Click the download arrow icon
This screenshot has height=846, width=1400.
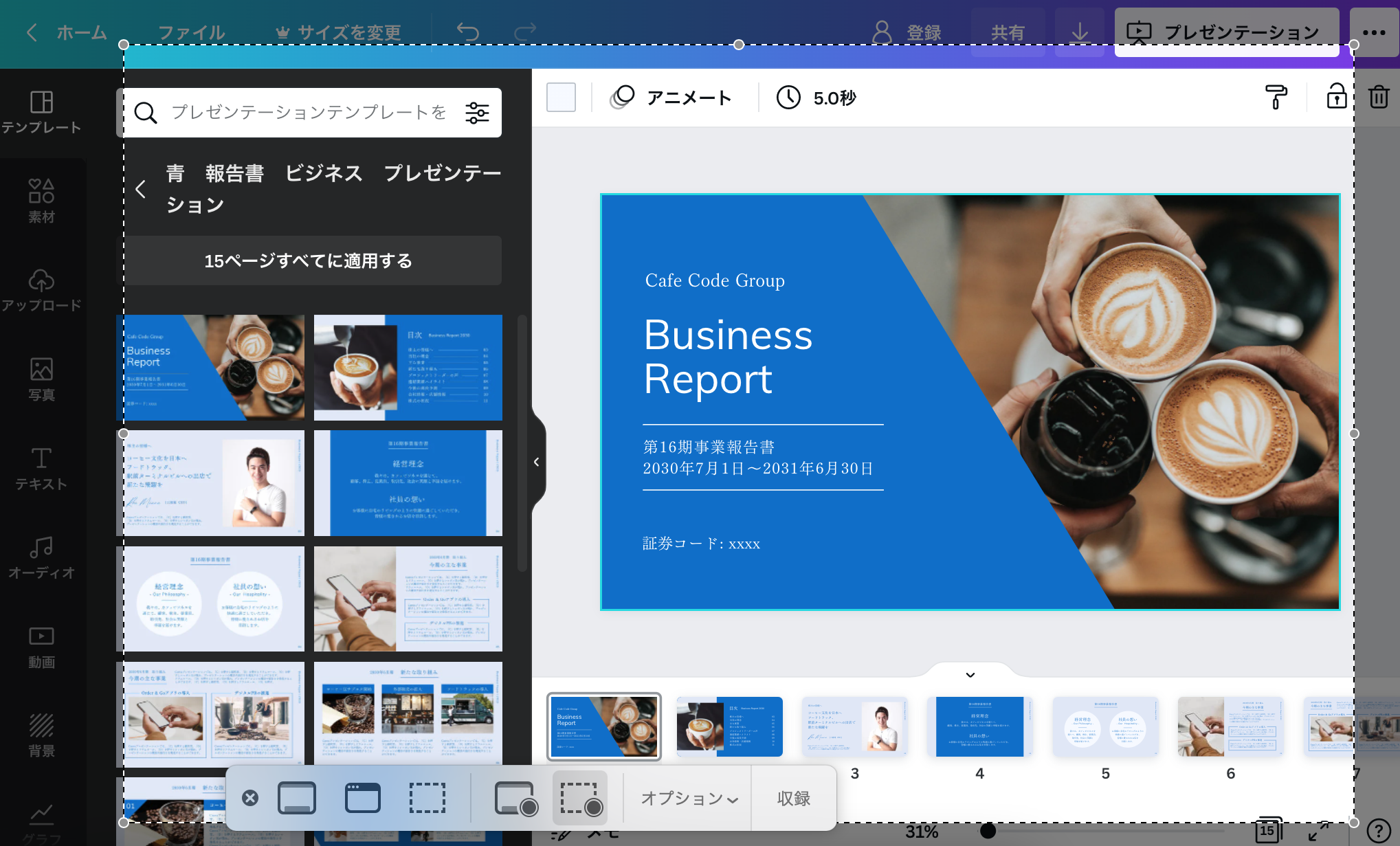[1080, 32]
